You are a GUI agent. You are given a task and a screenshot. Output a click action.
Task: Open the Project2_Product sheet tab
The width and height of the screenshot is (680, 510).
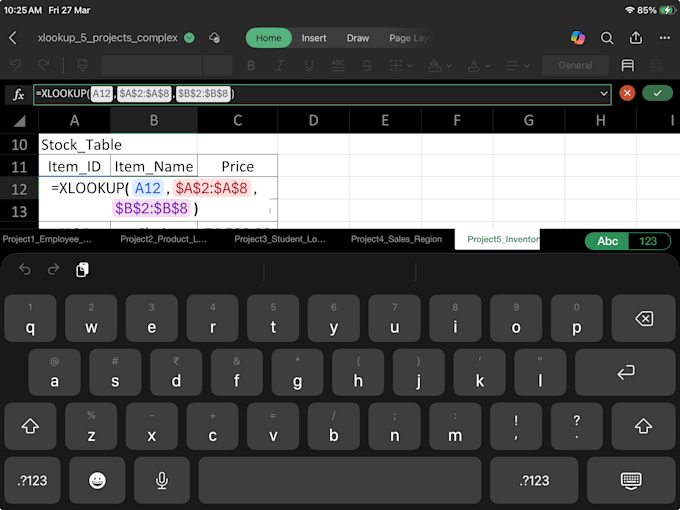coord(163,239)
